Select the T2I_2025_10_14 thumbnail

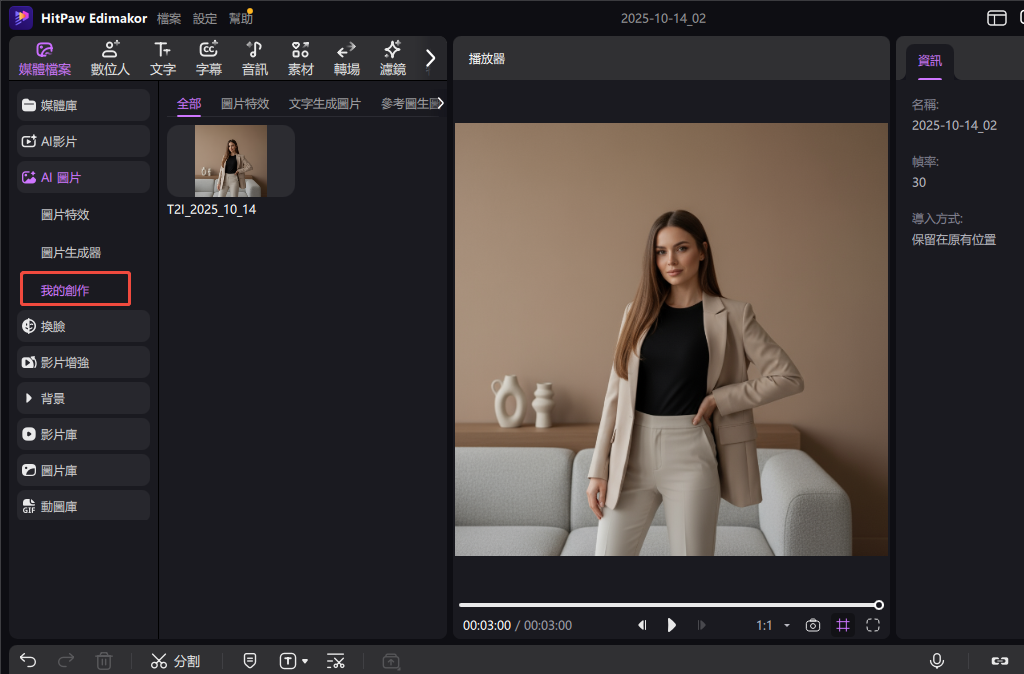click(230, 163)
